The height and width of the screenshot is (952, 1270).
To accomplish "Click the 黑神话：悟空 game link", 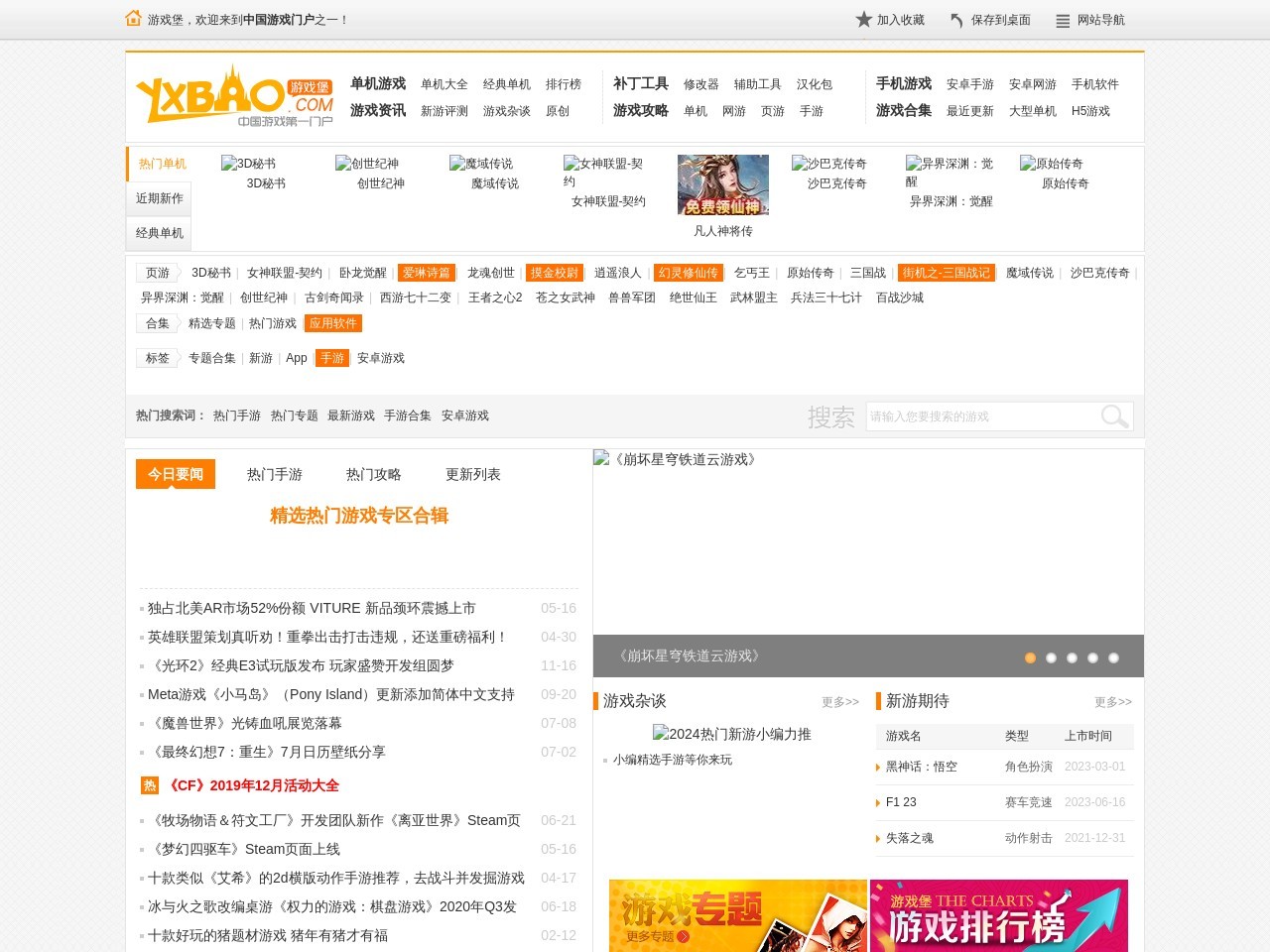I will [921, 767].
